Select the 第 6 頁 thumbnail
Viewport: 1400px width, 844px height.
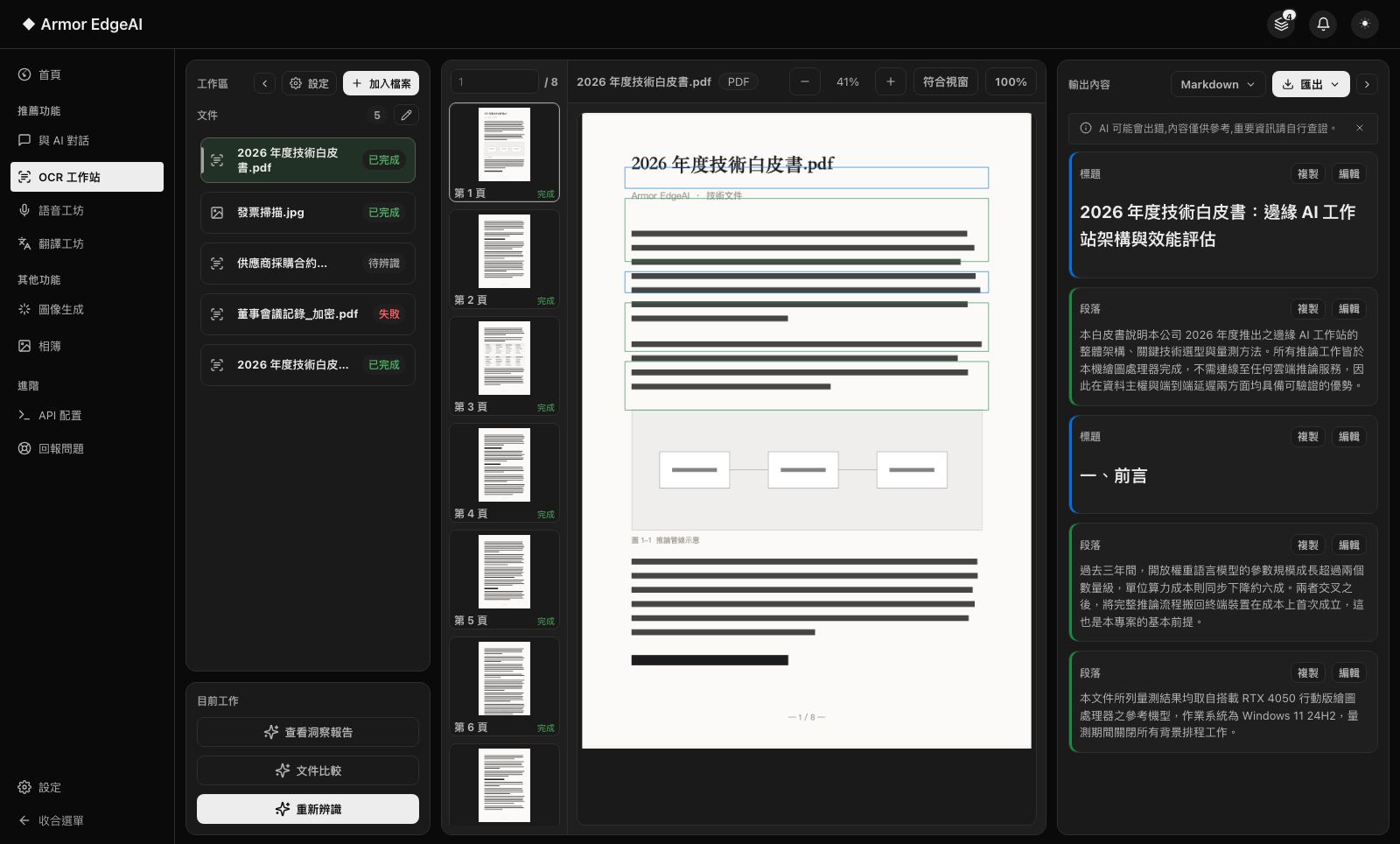coord(504,686)
